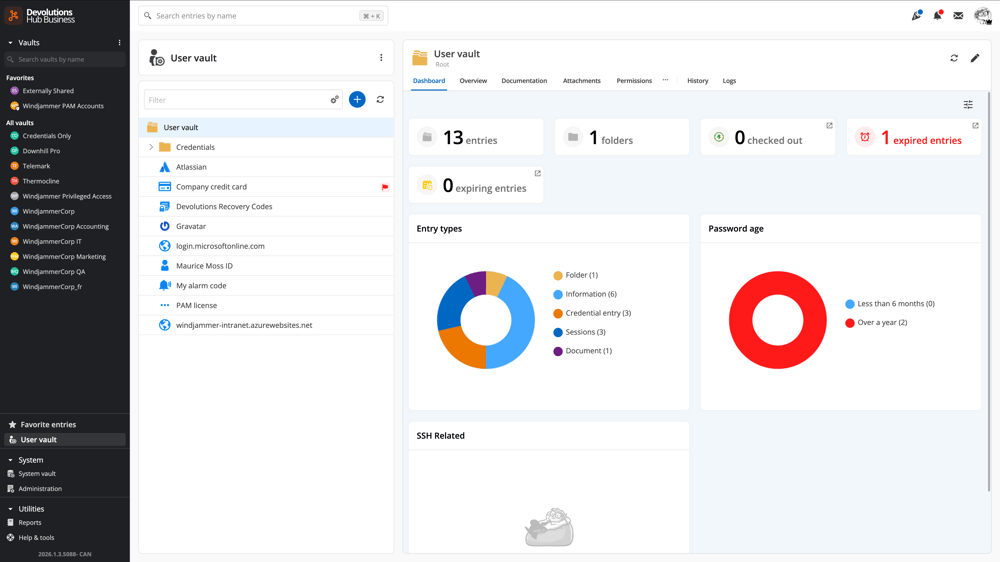Select the User vault root row
The width and height of the screenshot is (1000, 562).
tap(266, 128)
